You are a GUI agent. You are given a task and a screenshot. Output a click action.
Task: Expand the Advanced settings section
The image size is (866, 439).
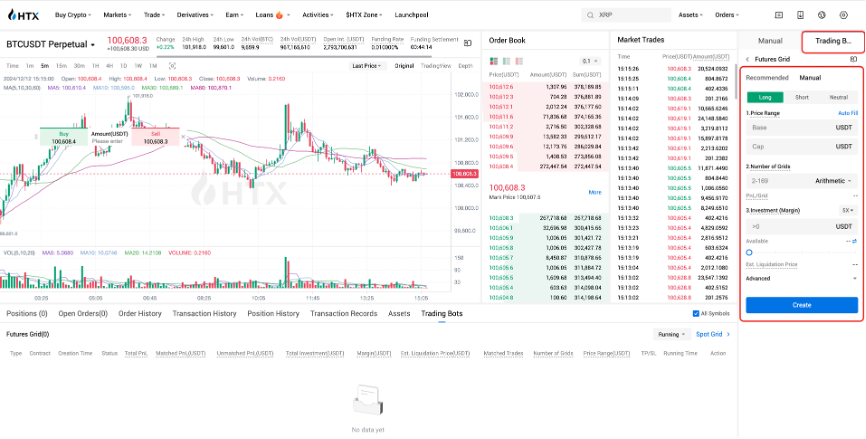tap(801, 278)
